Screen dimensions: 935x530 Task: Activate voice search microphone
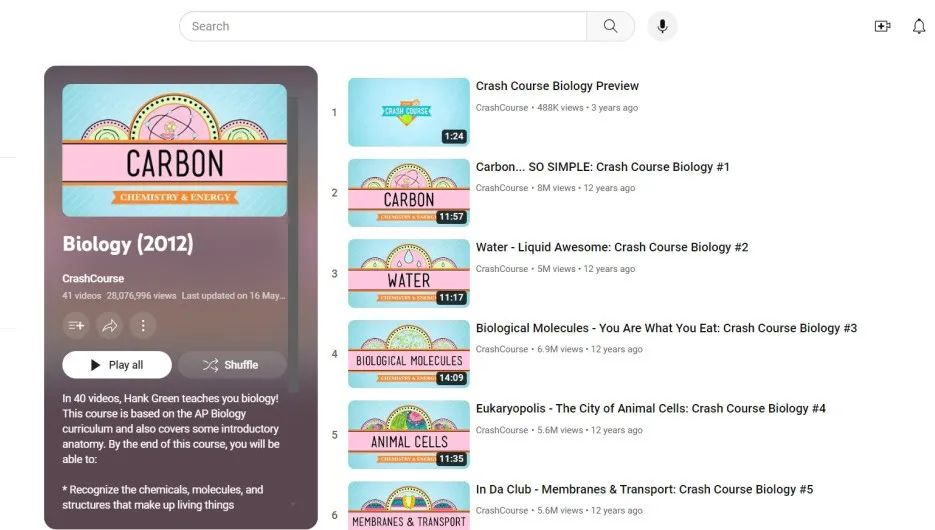coord(662,26)
